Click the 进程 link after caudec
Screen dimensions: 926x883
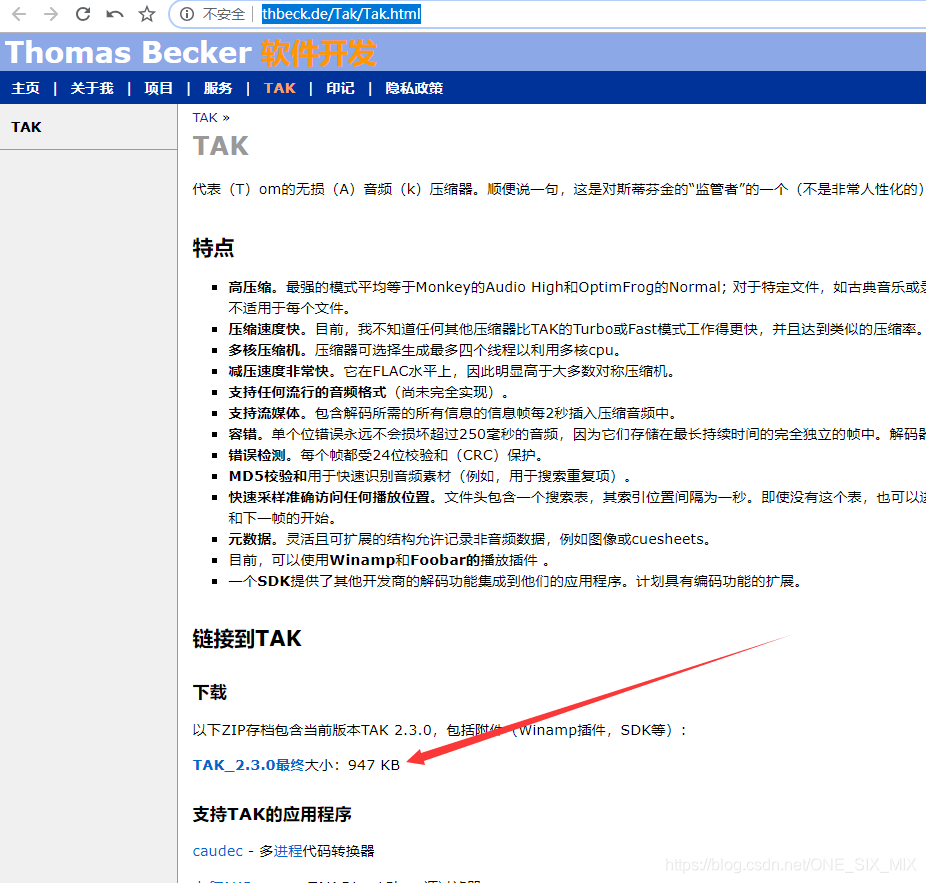pos(288,851)
